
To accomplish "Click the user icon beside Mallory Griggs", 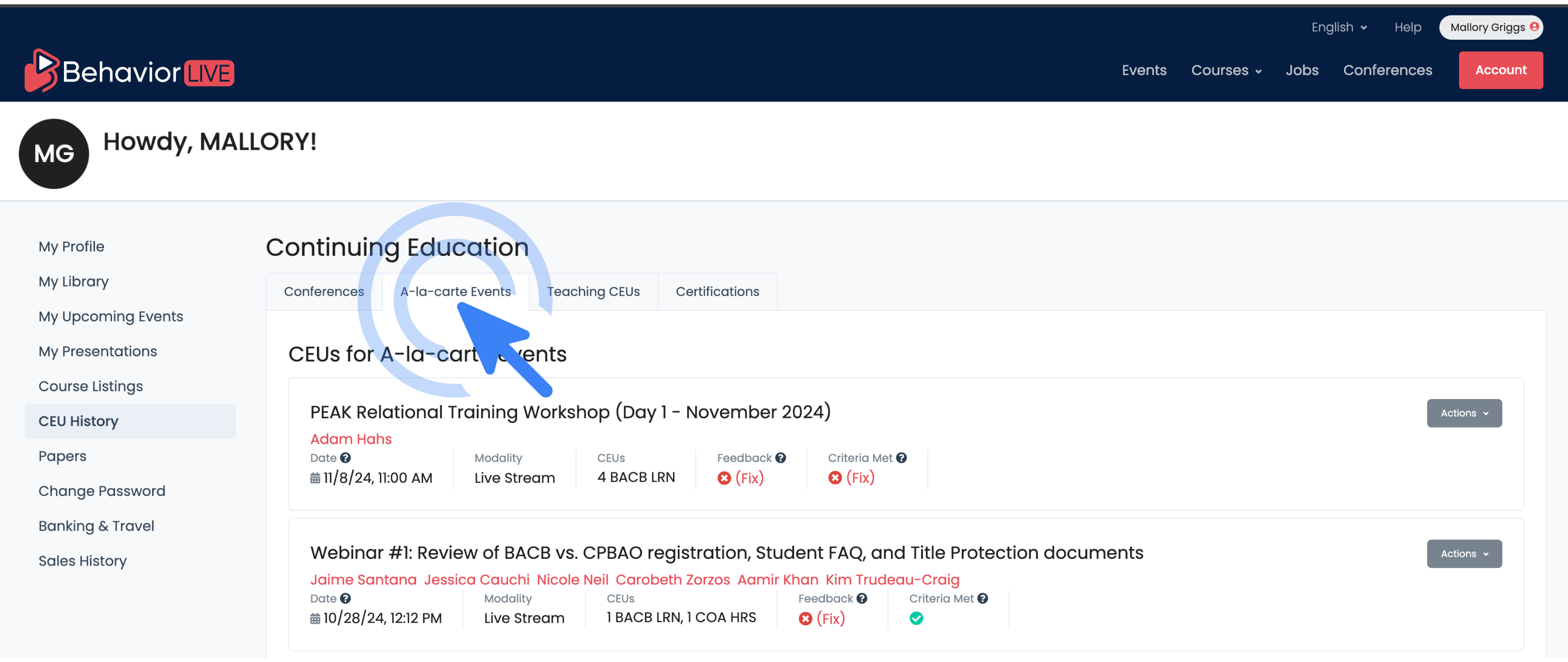I will 1534,27.
